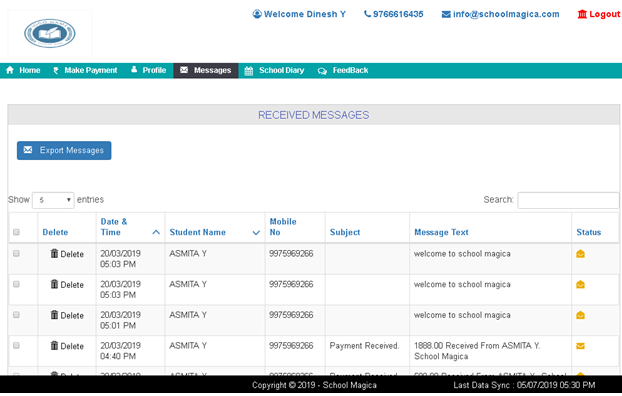This screenshot has width=622, height=396.
Task: Click 9975969266 in 05:01 PM row
Action: (291, 315)
